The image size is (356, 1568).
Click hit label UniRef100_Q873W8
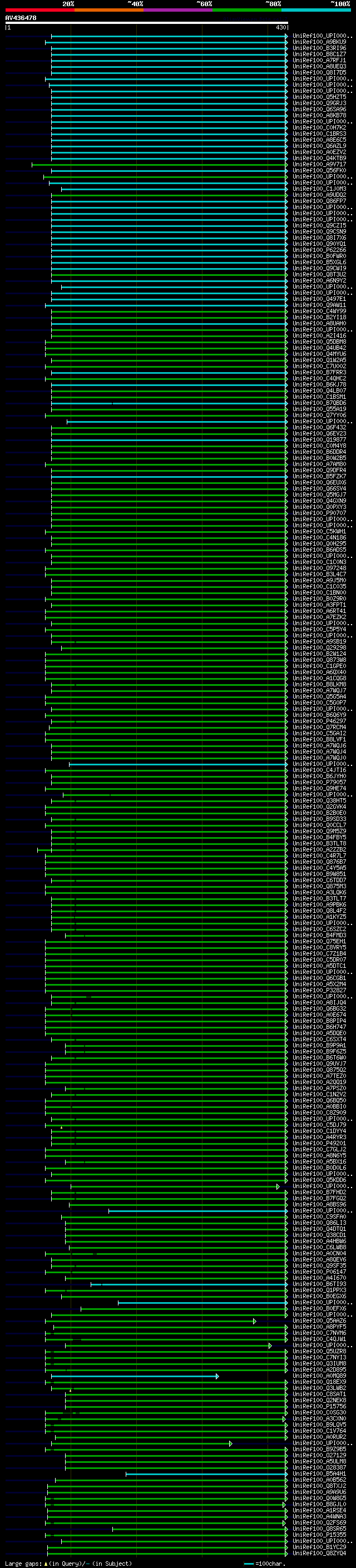click(319, 660)
